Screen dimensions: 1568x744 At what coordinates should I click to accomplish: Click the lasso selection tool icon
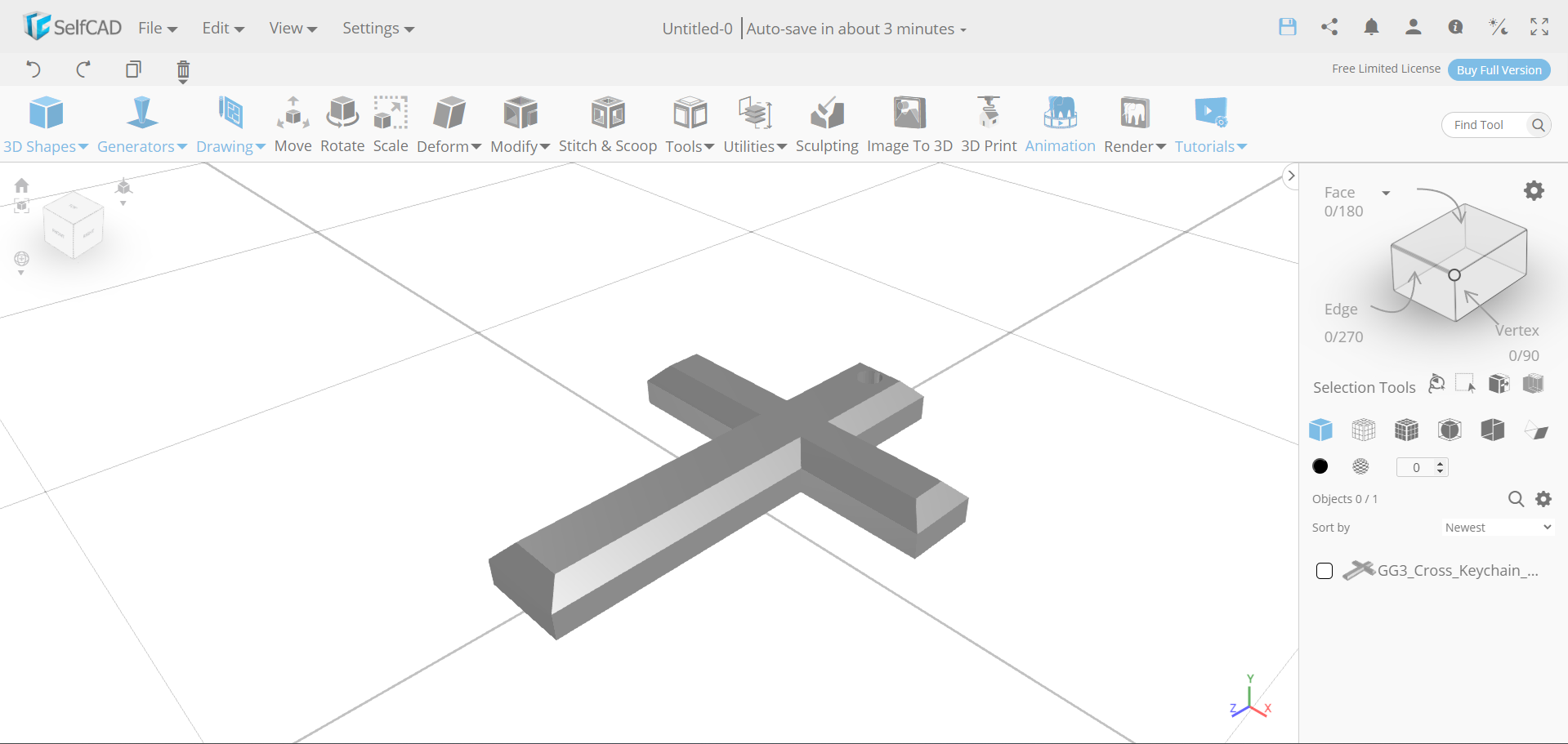click(1436, 383)
